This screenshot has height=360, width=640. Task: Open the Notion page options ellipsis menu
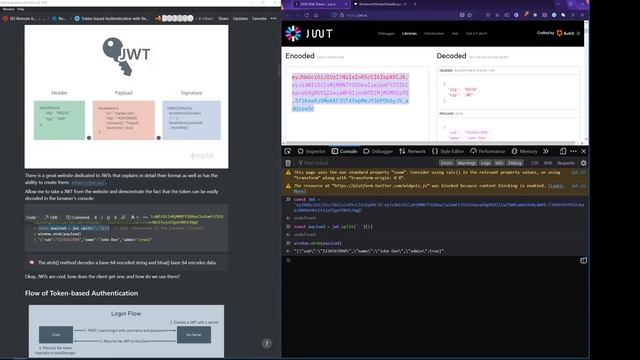[273, 18]
